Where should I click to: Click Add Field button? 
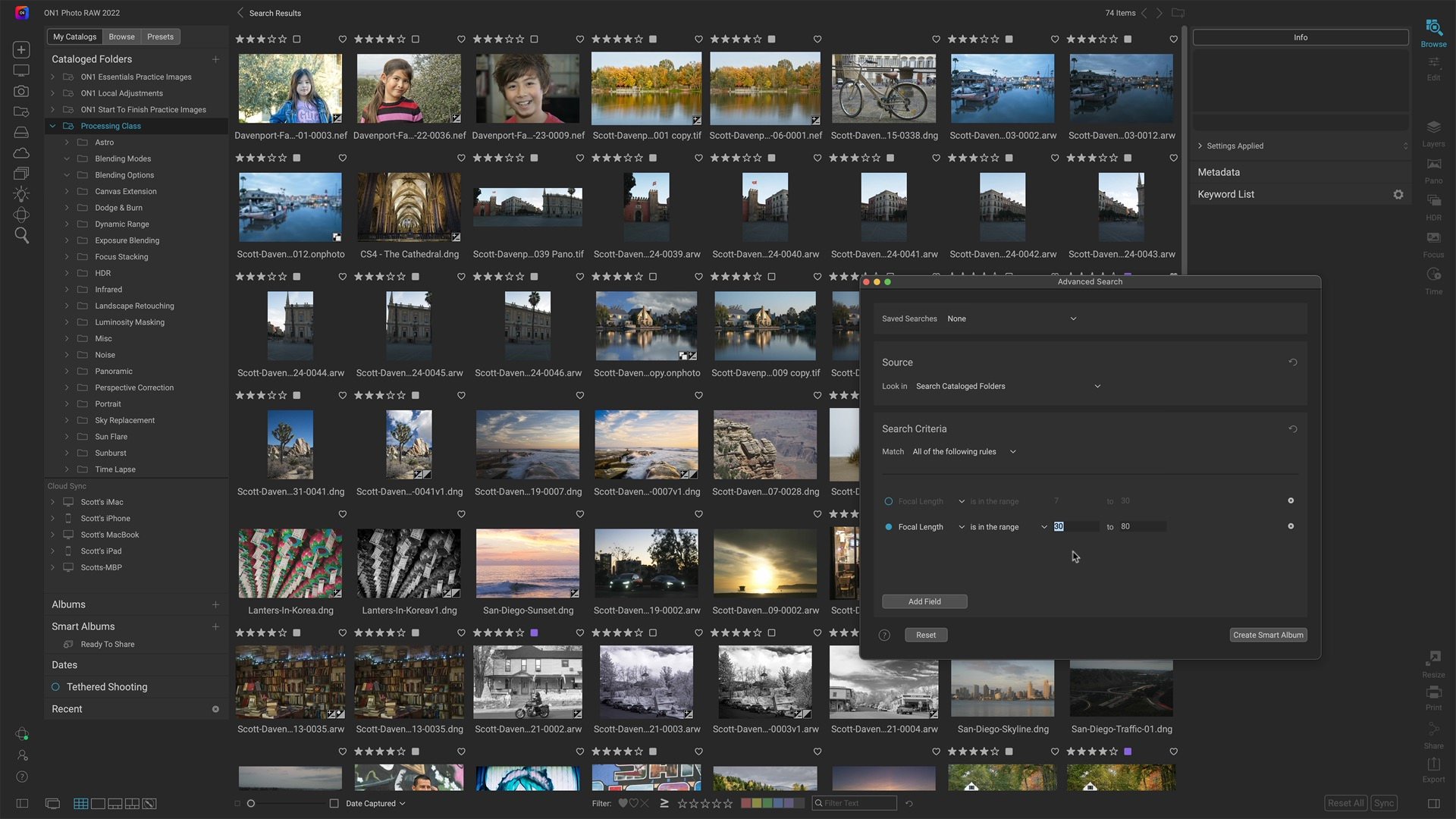pyautogui.click(x=924, y=601)
